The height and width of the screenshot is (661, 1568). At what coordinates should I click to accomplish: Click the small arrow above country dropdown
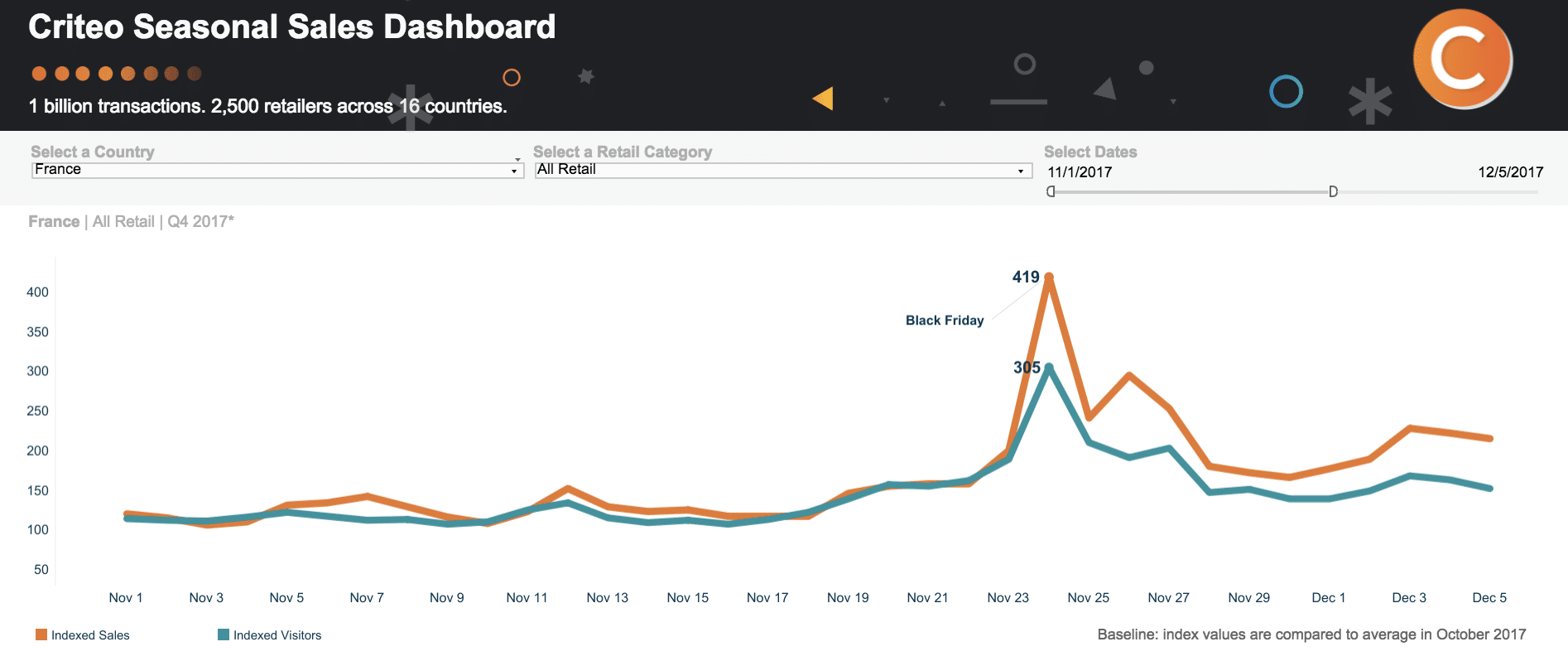click(517, 159)
